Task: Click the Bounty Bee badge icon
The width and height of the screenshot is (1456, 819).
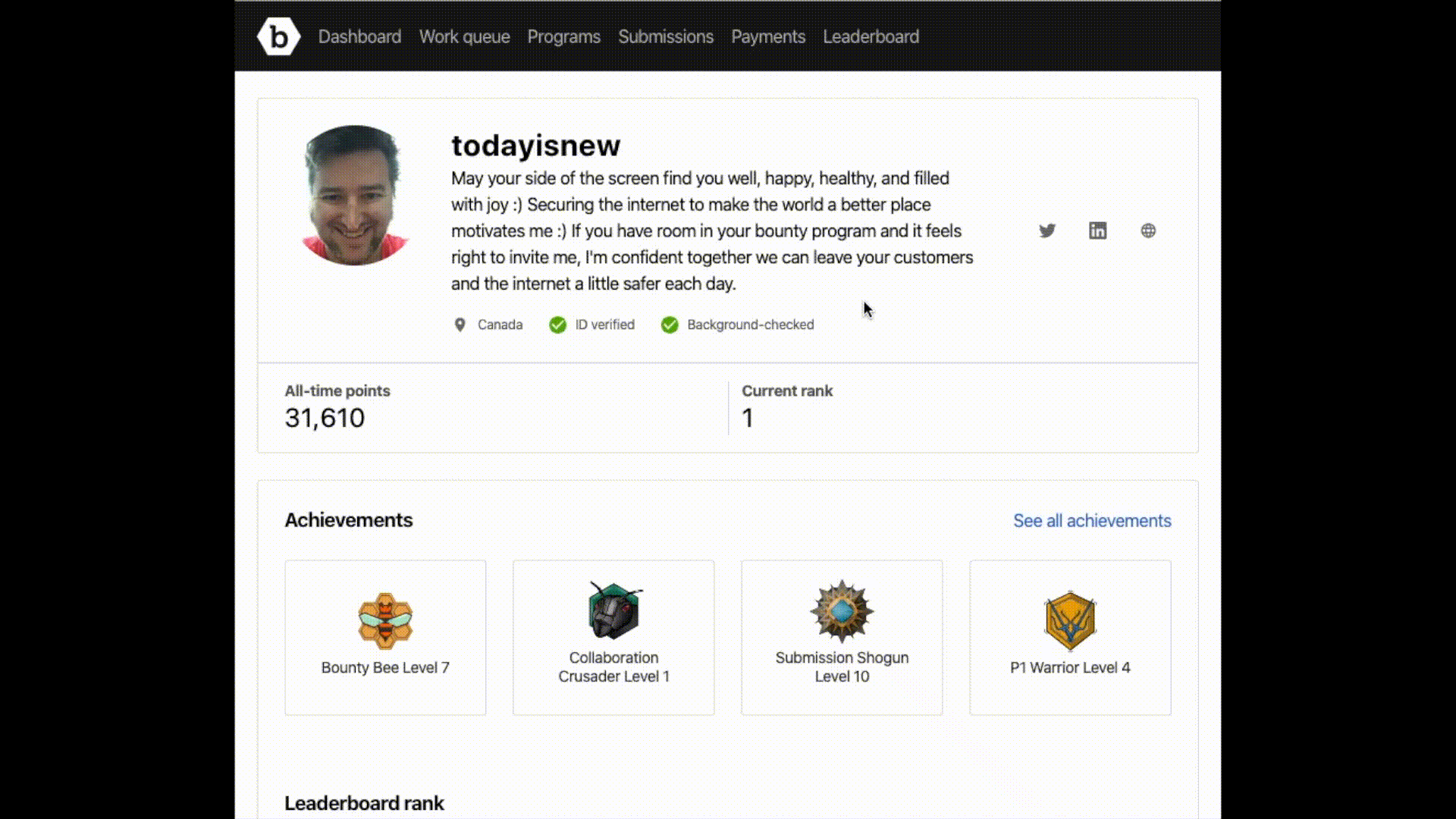Action: click(385, 620)
